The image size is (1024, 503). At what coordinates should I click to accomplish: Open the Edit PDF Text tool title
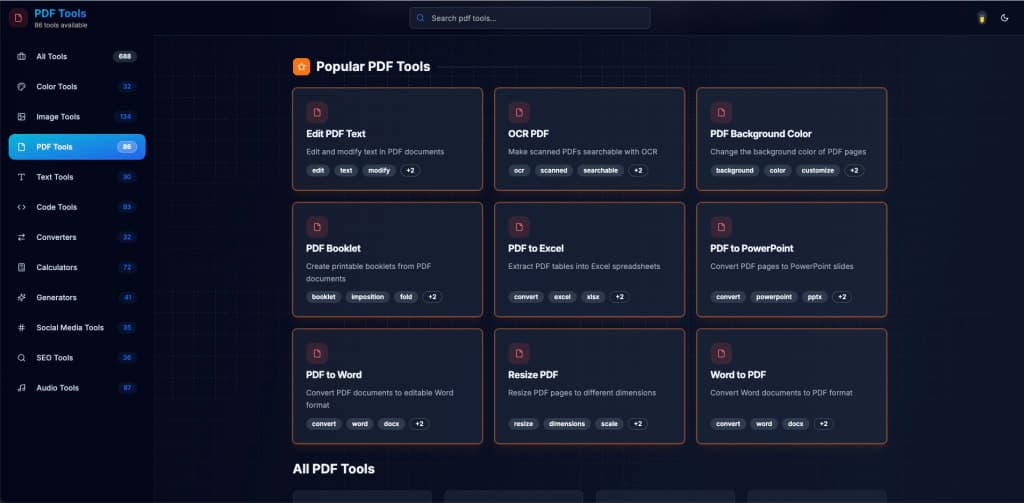click(336, 134)
